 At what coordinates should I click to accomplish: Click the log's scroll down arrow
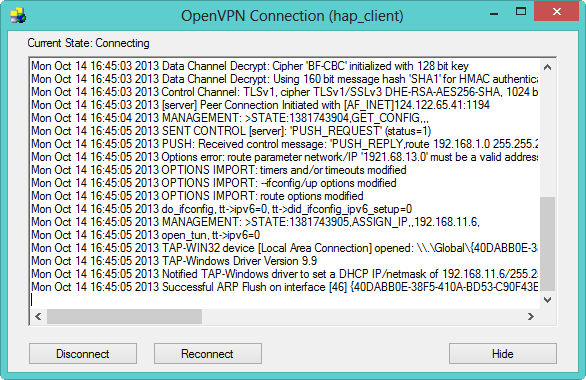548,300
